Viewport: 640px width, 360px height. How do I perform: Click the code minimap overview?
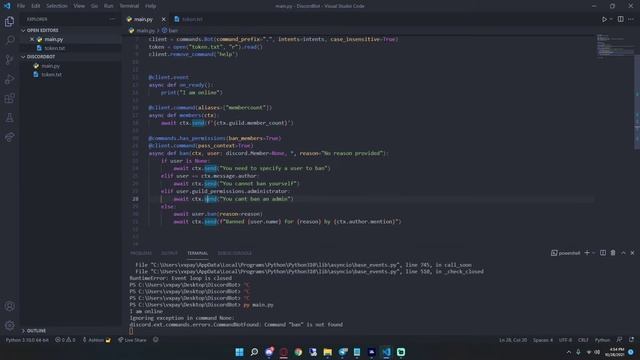pyautogui.click(x=615, y=47)
